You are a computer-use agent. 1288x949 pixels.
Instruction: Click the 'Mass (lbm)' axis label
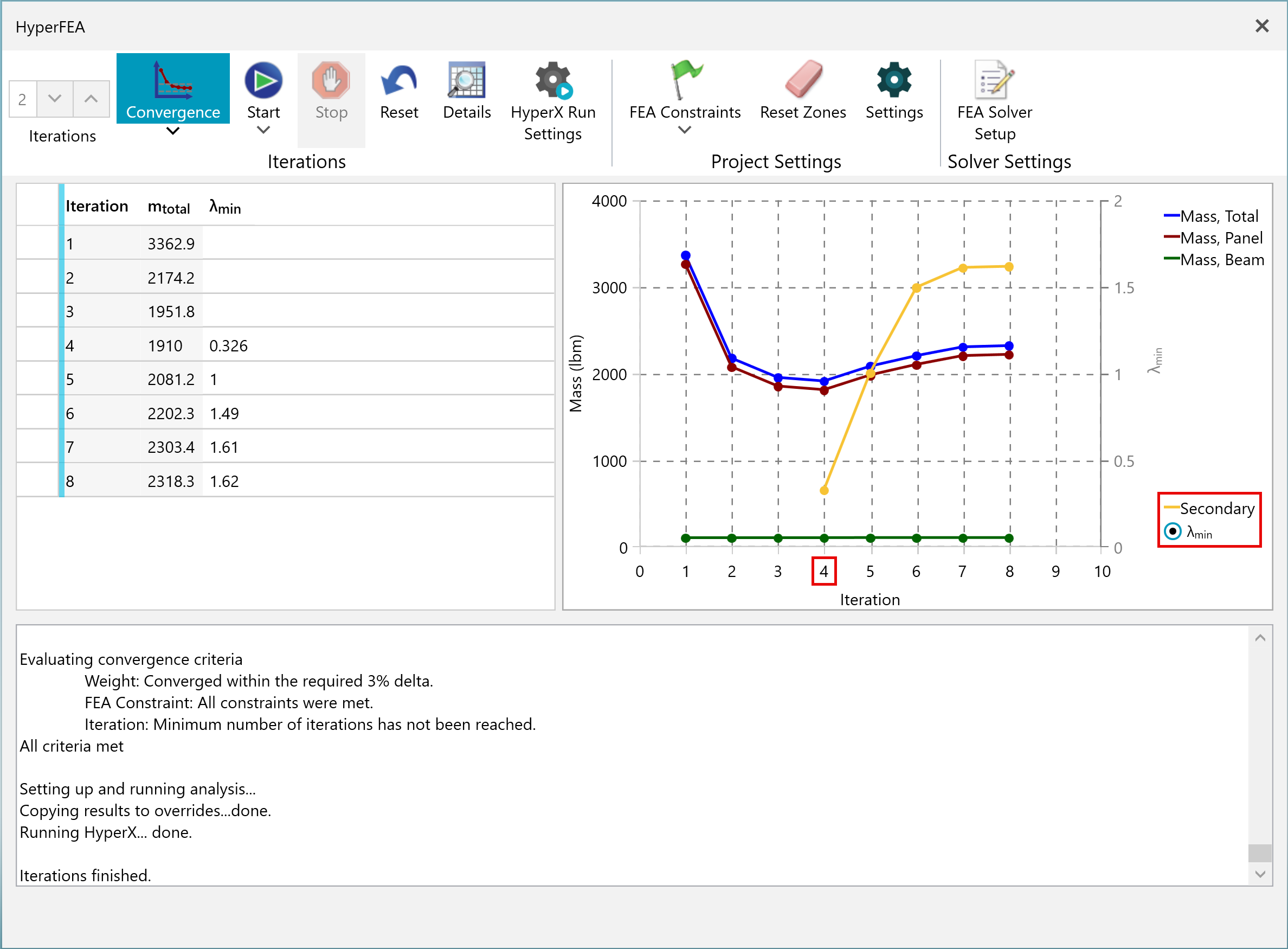pyautogui.click(x=575, y=374)
